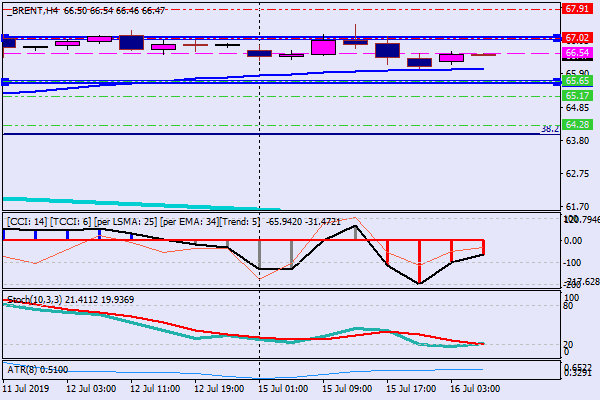
Task: Select the 67.02 blue price level tag
Action: pyautogui.click(x=576, y=38)
